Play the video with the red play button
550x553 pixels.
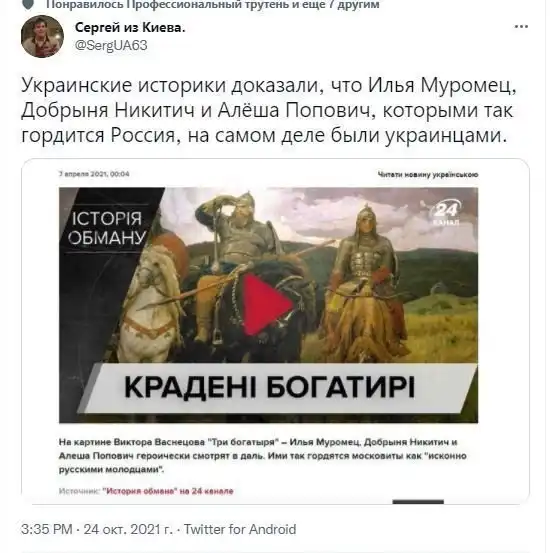point(268,305)
